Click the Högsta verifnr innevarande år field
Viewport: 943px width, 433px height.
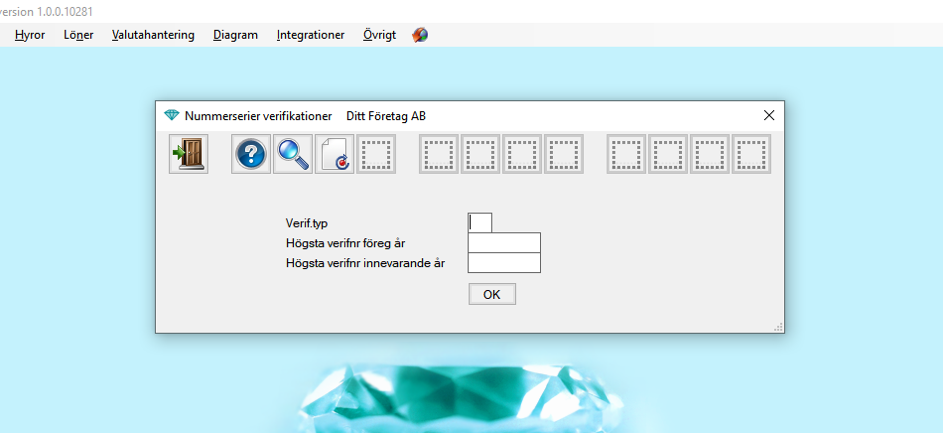[x=504, y=262]
